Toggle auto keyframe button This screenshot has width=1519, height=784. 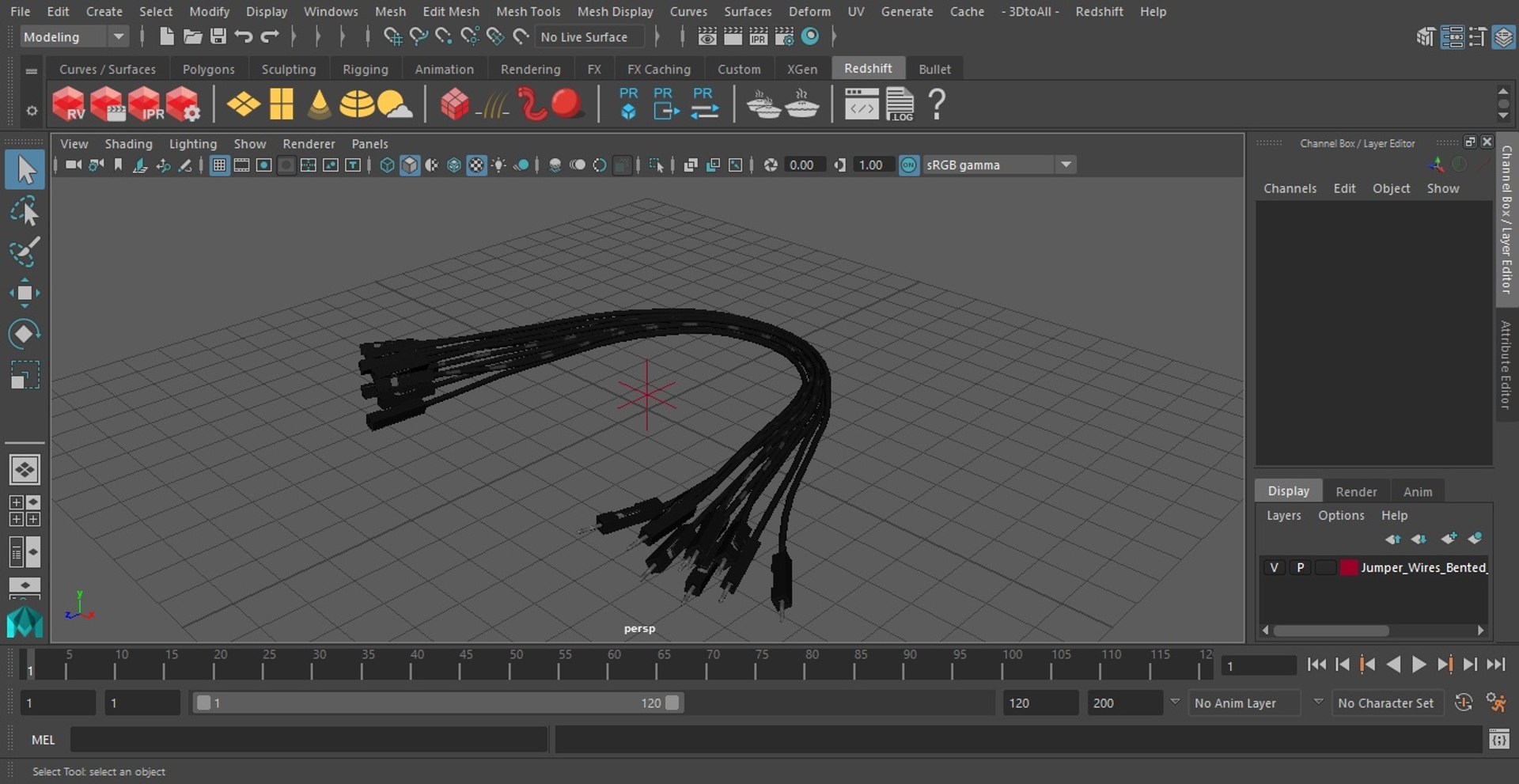coord(1464,703)
